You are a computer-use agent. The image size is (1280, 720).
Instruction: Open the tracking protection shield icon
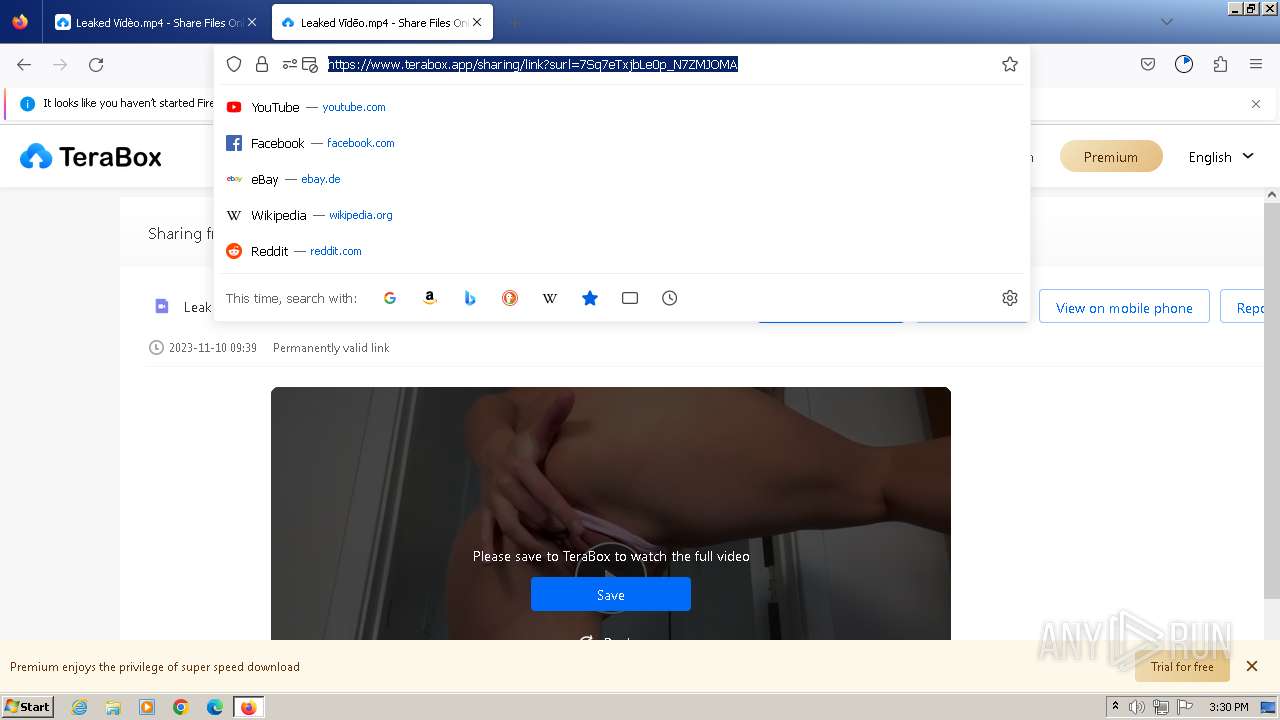coord(234,64)
